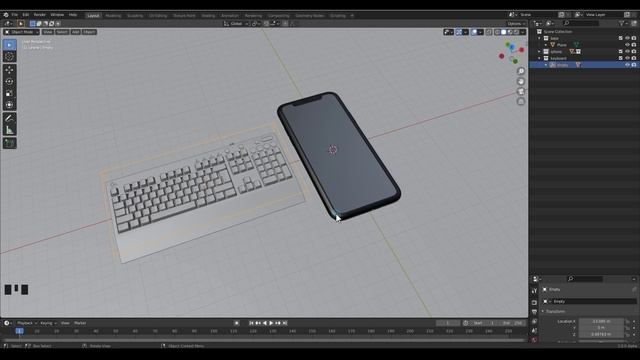Expand the iphone collection in outliner
Screen dimensions: 640x360
point(540,51)
